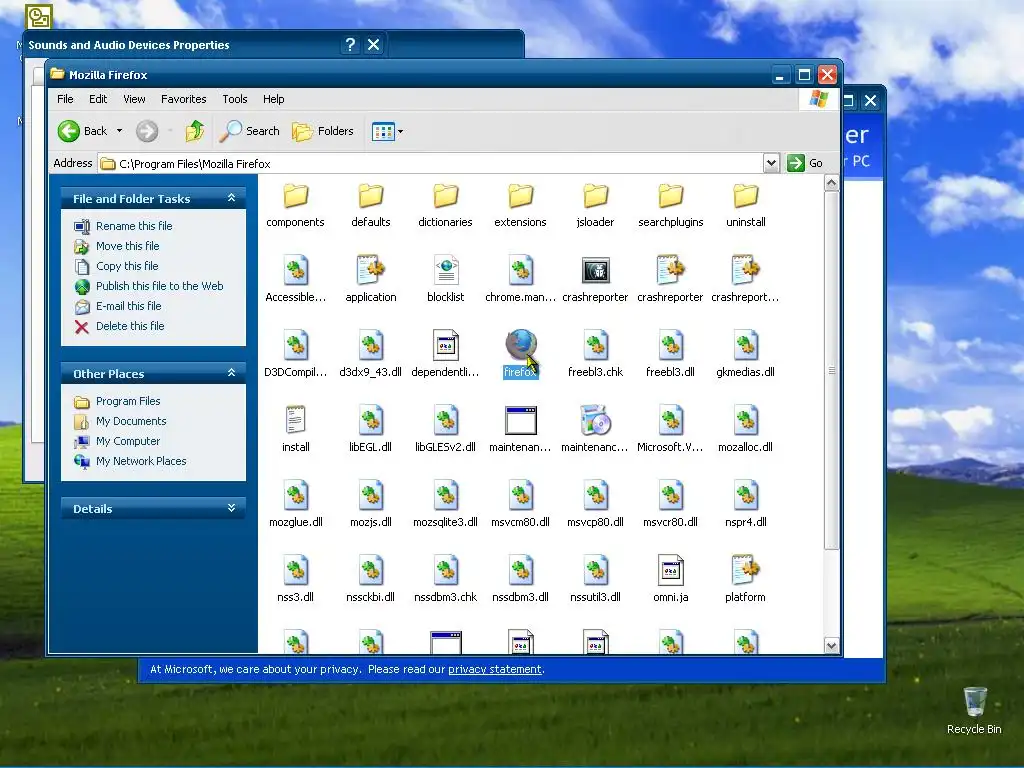This screenshot has width=1024, height=768.
Task: Open the File menu
Action: pos(65,99)
